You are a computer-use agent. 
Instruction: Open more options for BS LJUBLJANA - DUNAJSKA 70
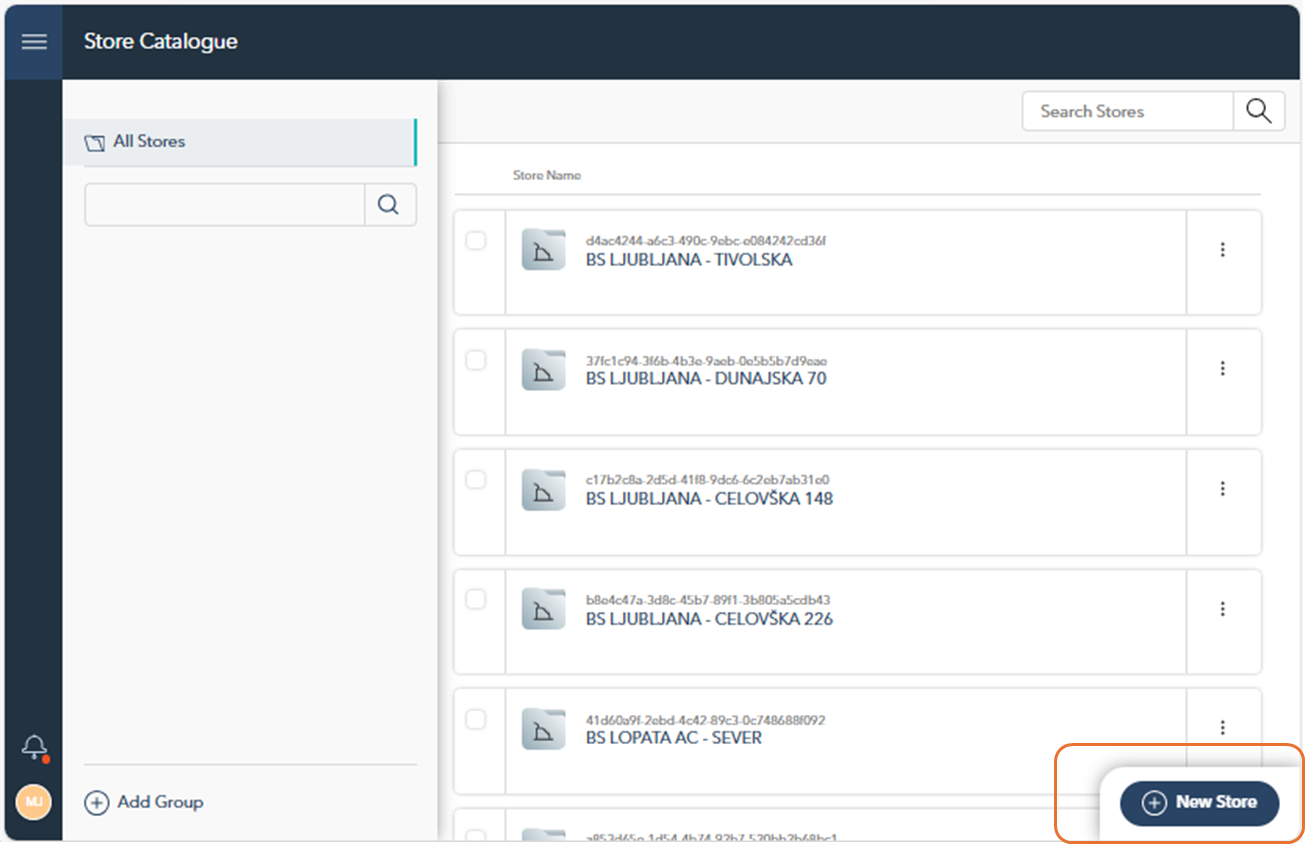click(x=1222, y=369)
